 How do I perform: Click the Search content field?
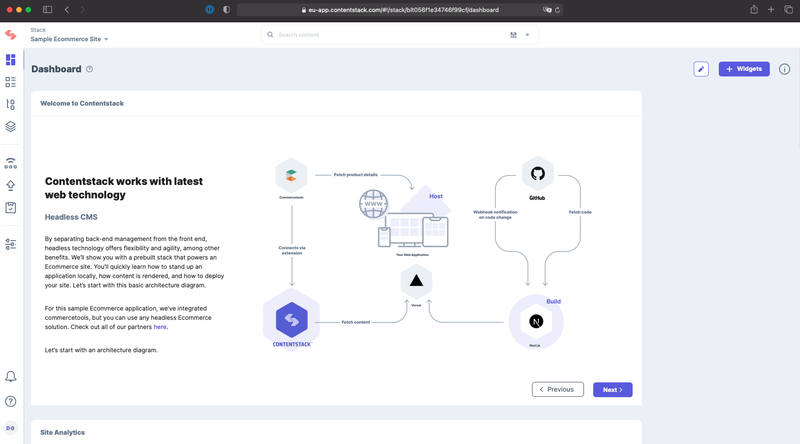click(390, 35)
